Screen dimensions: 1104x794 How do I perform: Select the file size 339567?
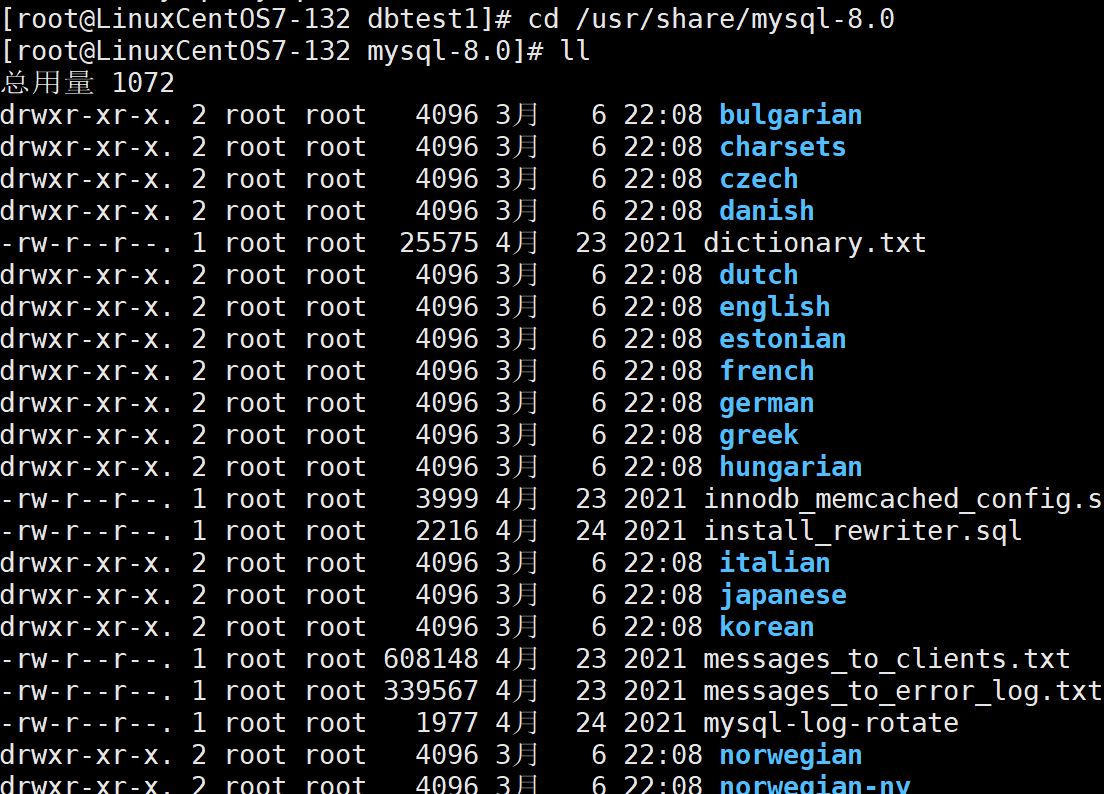pos(430,691)
